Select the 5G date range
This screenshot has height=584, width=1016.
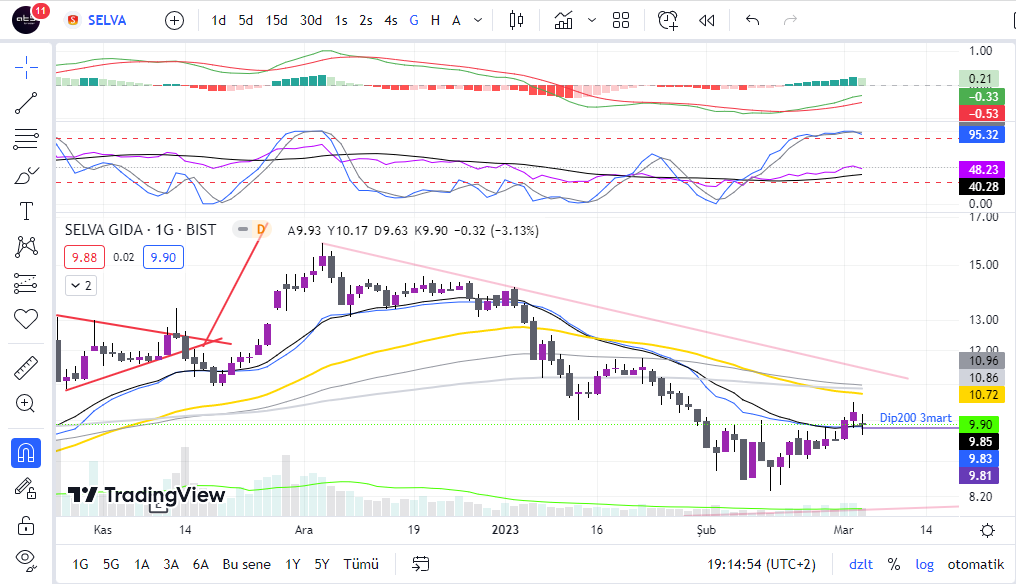[111, 565]
